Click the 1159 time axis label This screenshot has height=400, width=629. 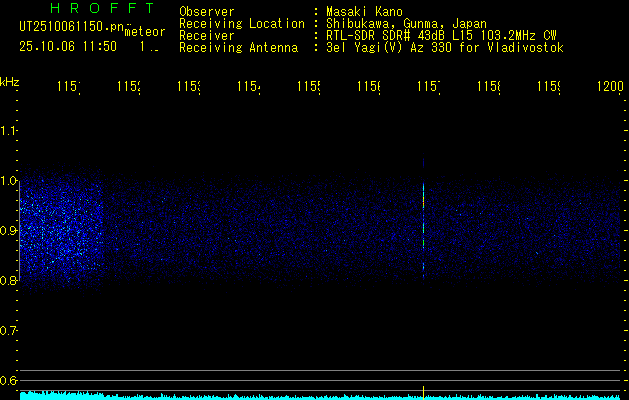548,86
